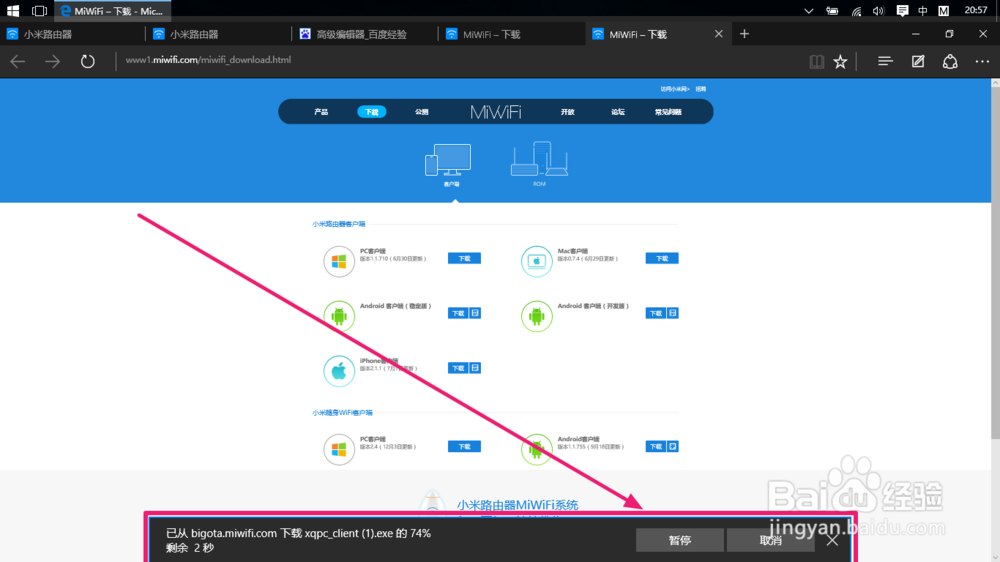1000x562 pixels.
Task: Open the Hub icon in Edge toolbar
Action: pos(885,61)
